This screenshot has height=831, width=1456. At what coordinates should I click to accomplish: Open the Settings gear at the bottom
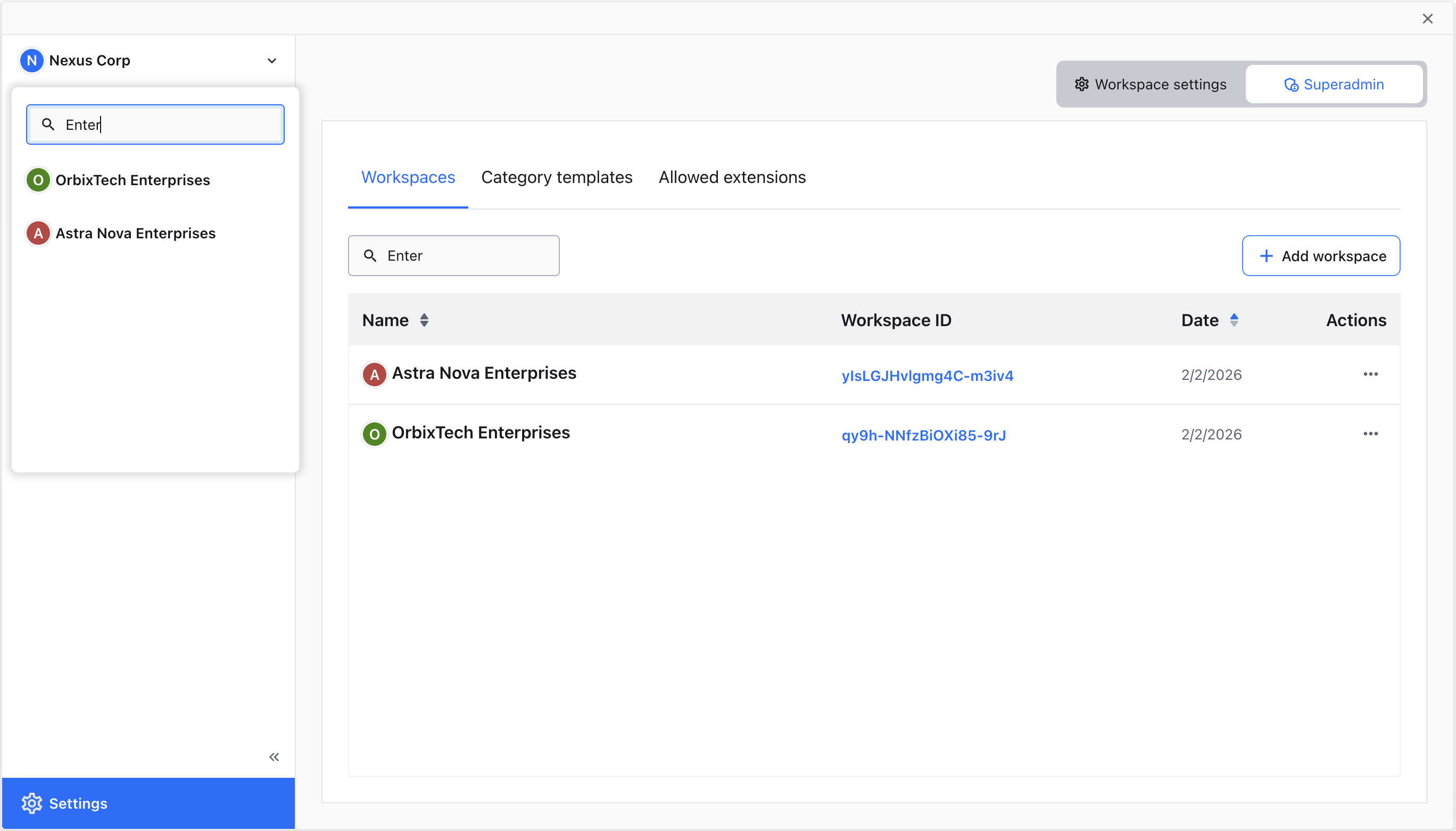click(x=32, y=802)
